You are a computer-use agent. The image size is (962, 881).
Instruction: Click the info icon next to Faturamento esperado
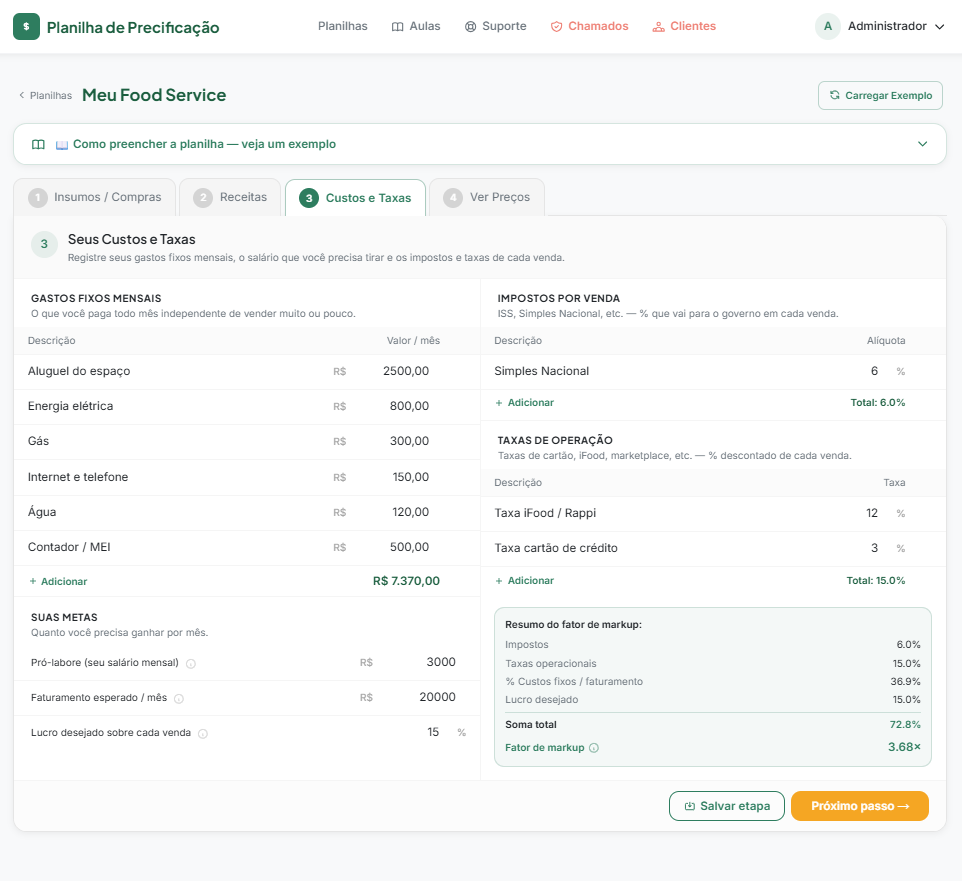pos(179,699)
